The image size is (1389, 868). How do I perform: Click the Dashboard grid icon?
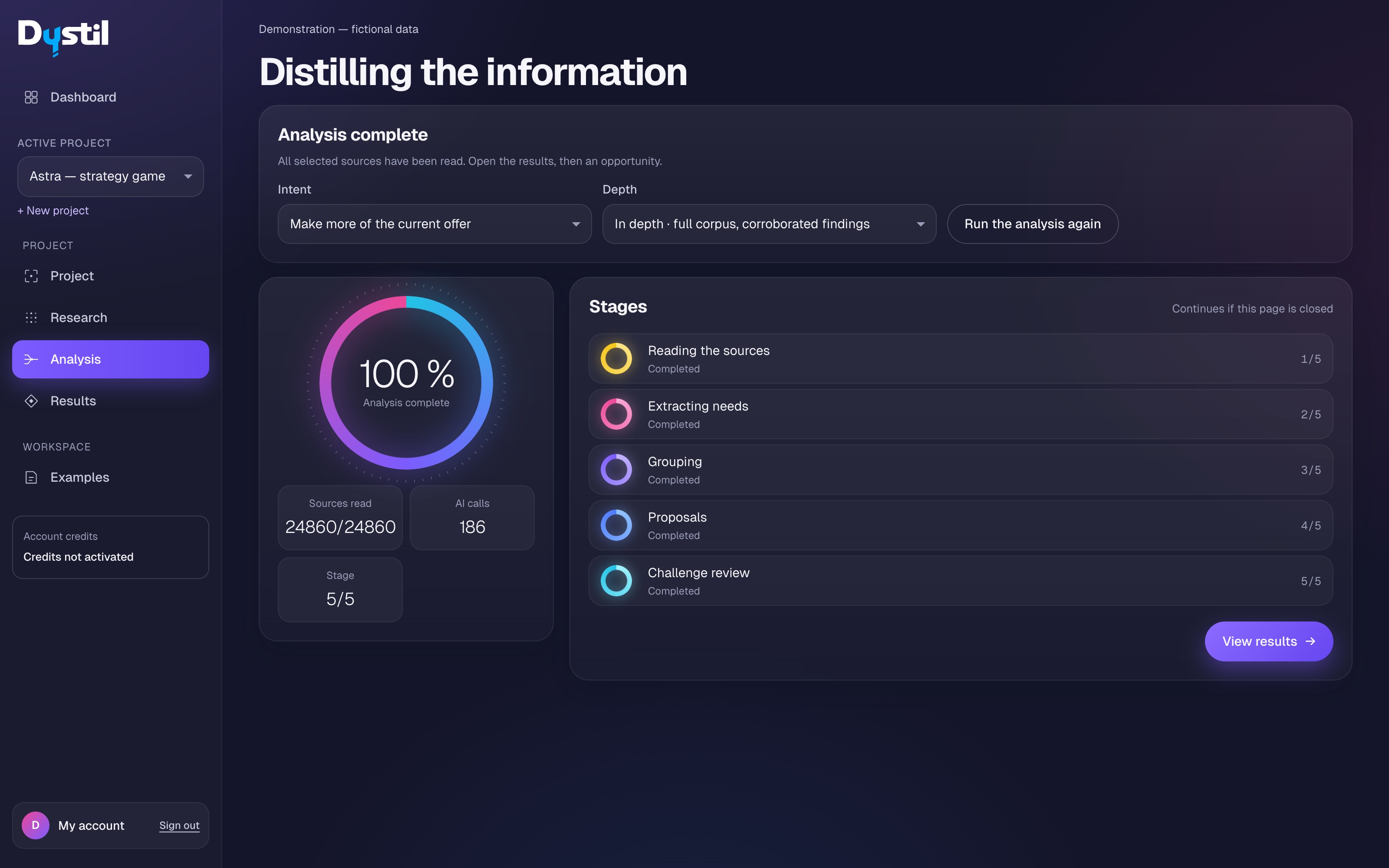[x=31, y=97]
